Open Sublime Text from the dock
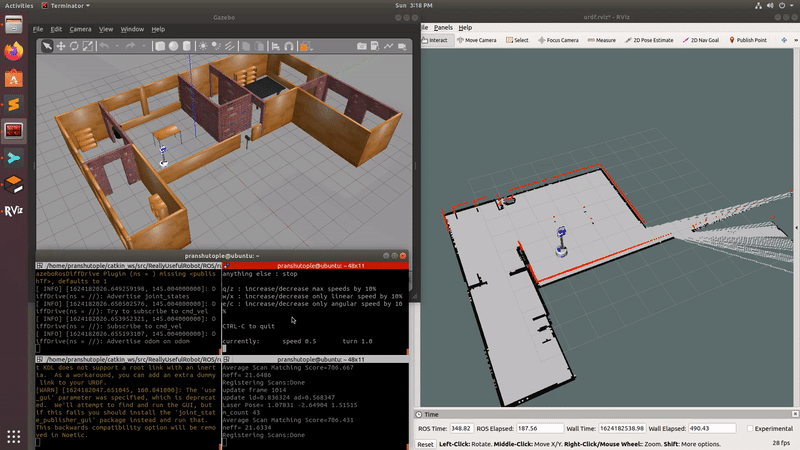 14,105
